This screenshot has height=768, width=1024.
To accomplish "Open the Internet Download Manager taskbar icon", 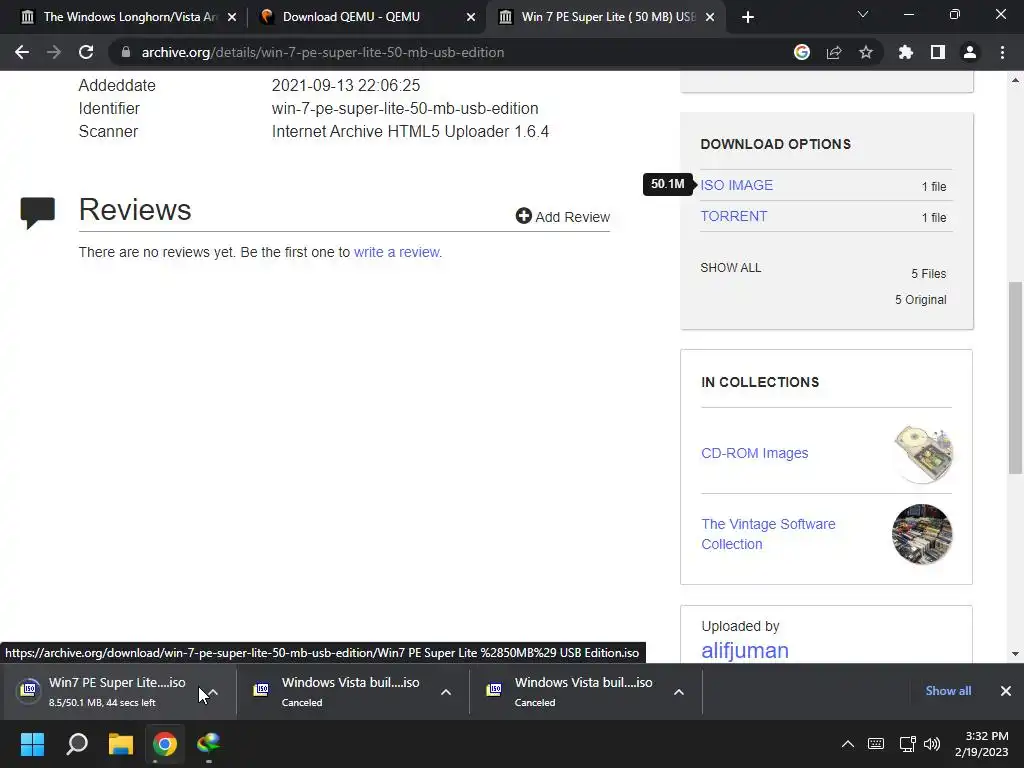I will [x=209, y=744].
